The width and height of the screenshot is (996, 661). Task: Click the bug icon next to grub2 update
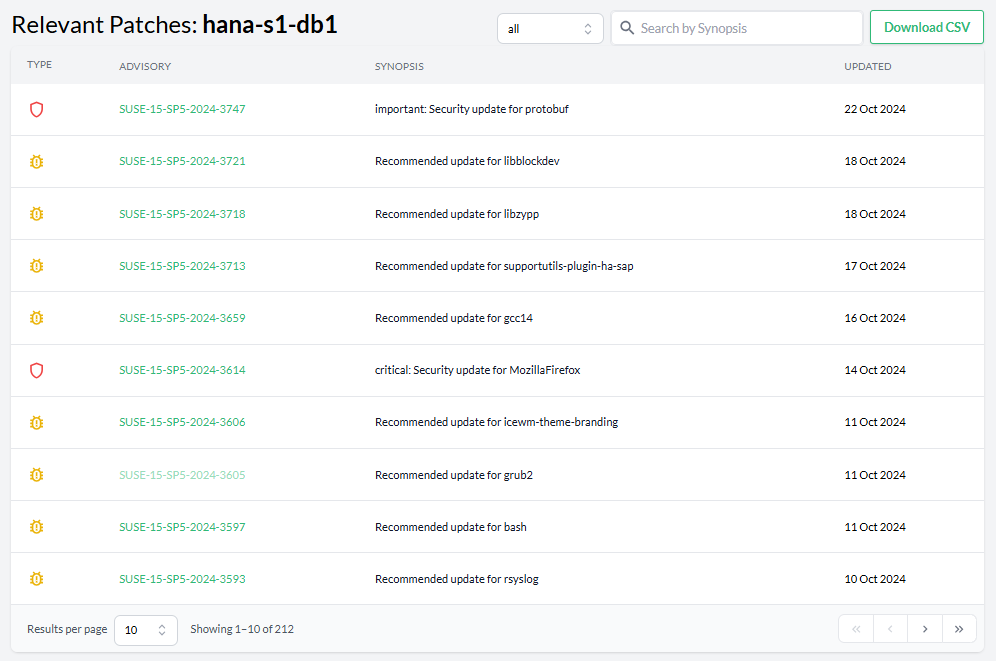pyautogui.click(x=37, y=475)
